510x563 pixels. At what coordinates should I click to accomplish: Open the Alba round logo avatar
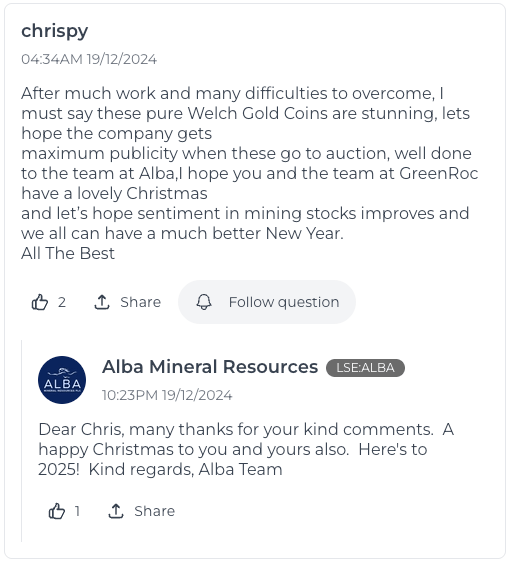coord(62,380)
